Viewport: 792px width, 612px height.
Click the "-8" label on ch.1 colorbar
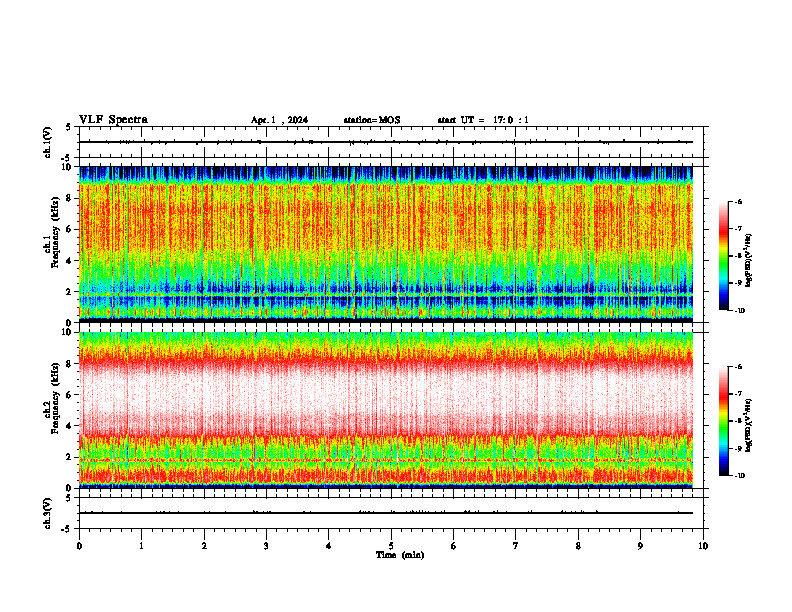(x=737, y=256)
